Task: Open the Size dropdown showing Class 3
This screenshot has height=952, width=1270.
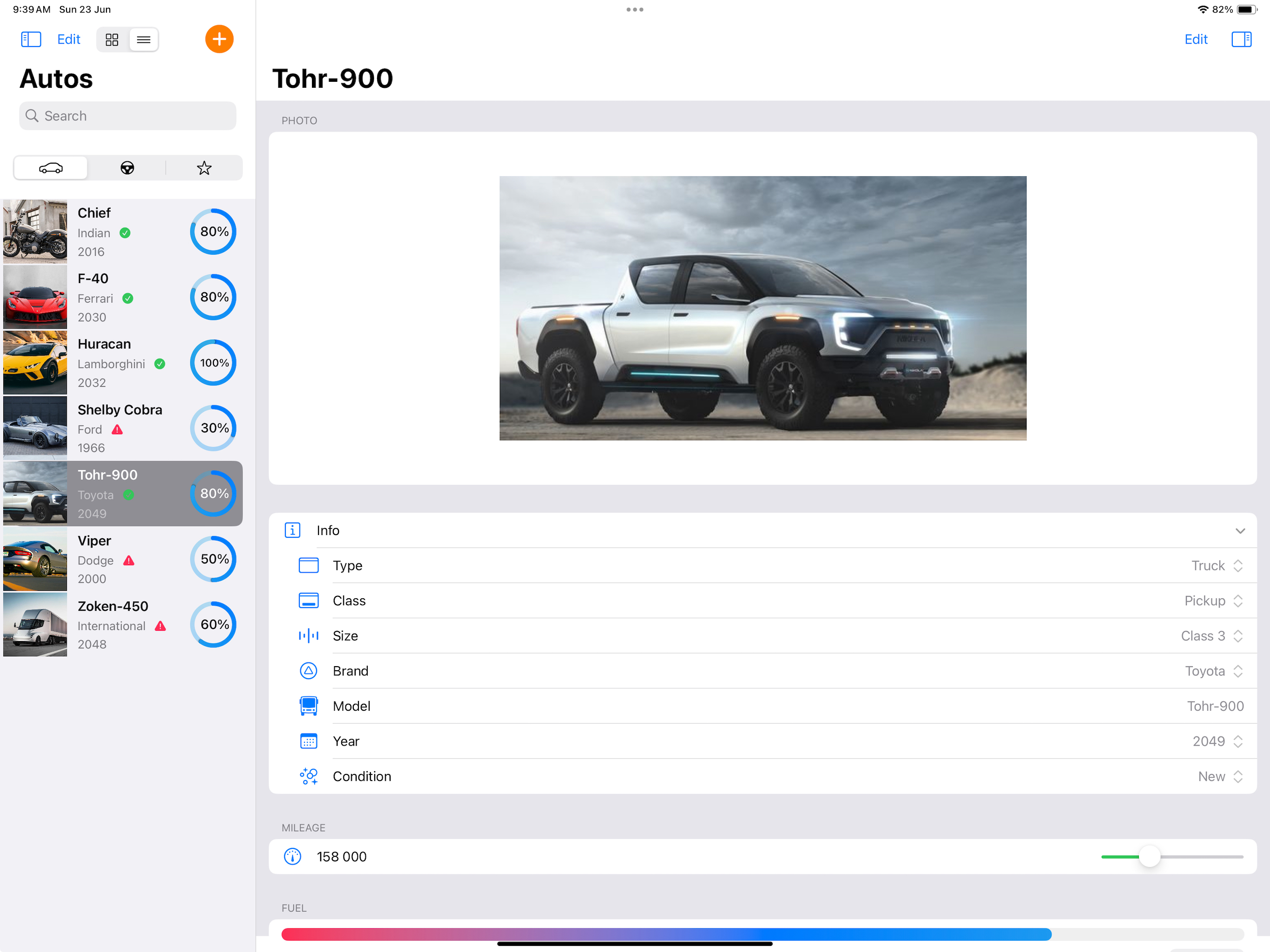Action: click(x=1211, y=635)
